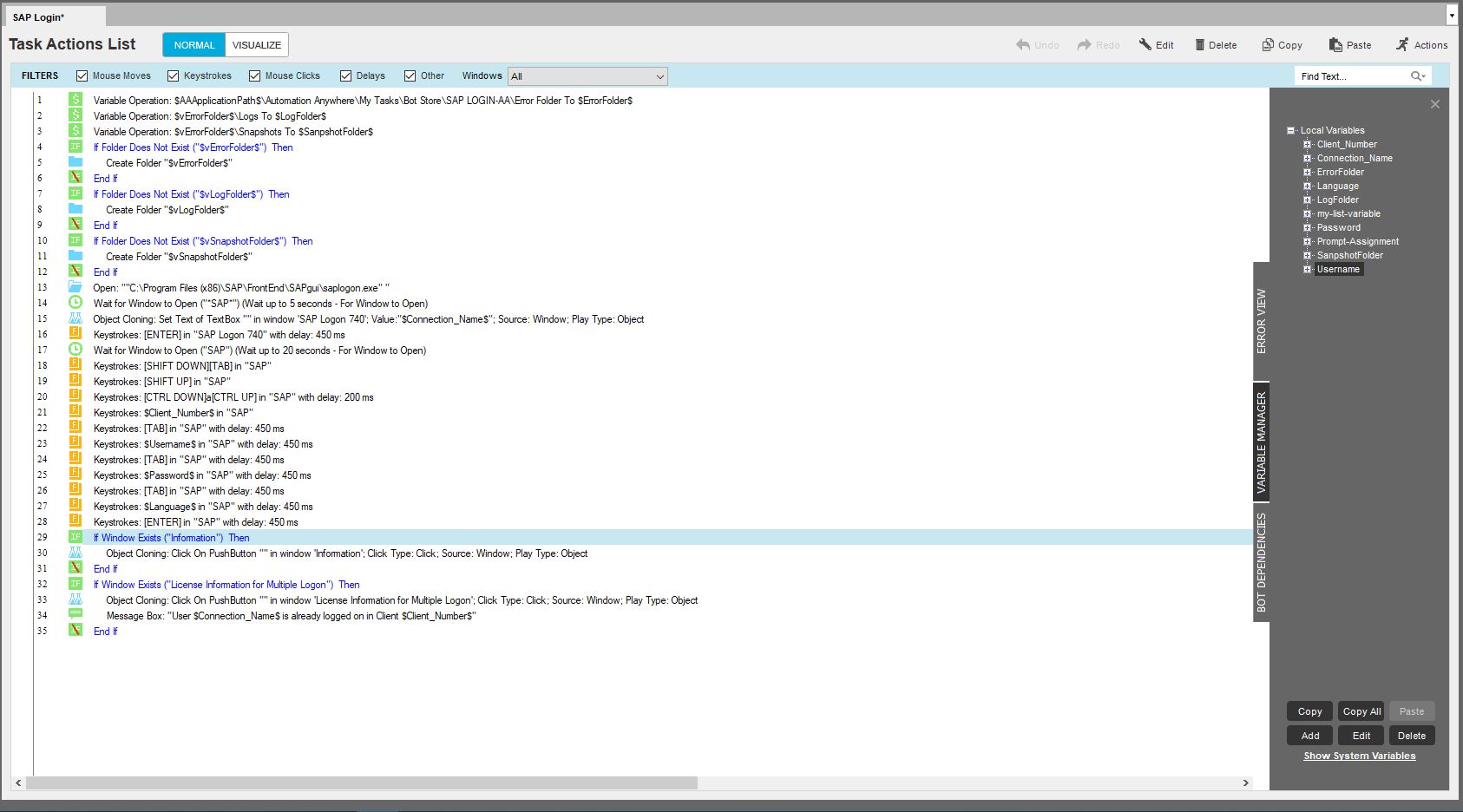Open the Windows filter dropdown
Image resolution: width=1463 pixels, height=812 pixels.
[587, 76]
